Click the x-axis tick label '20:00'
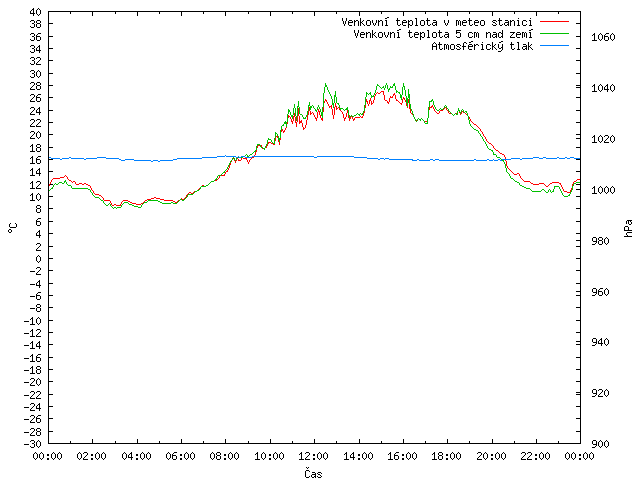The width and height of the screenshot is (640, 480). 491,456
